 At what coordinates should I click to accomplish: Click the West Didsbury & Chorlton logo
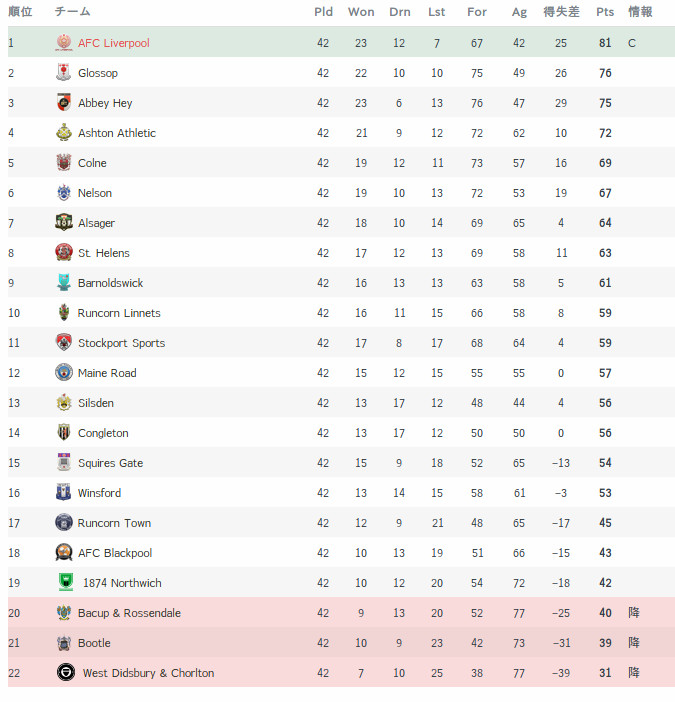click(66, 672)
